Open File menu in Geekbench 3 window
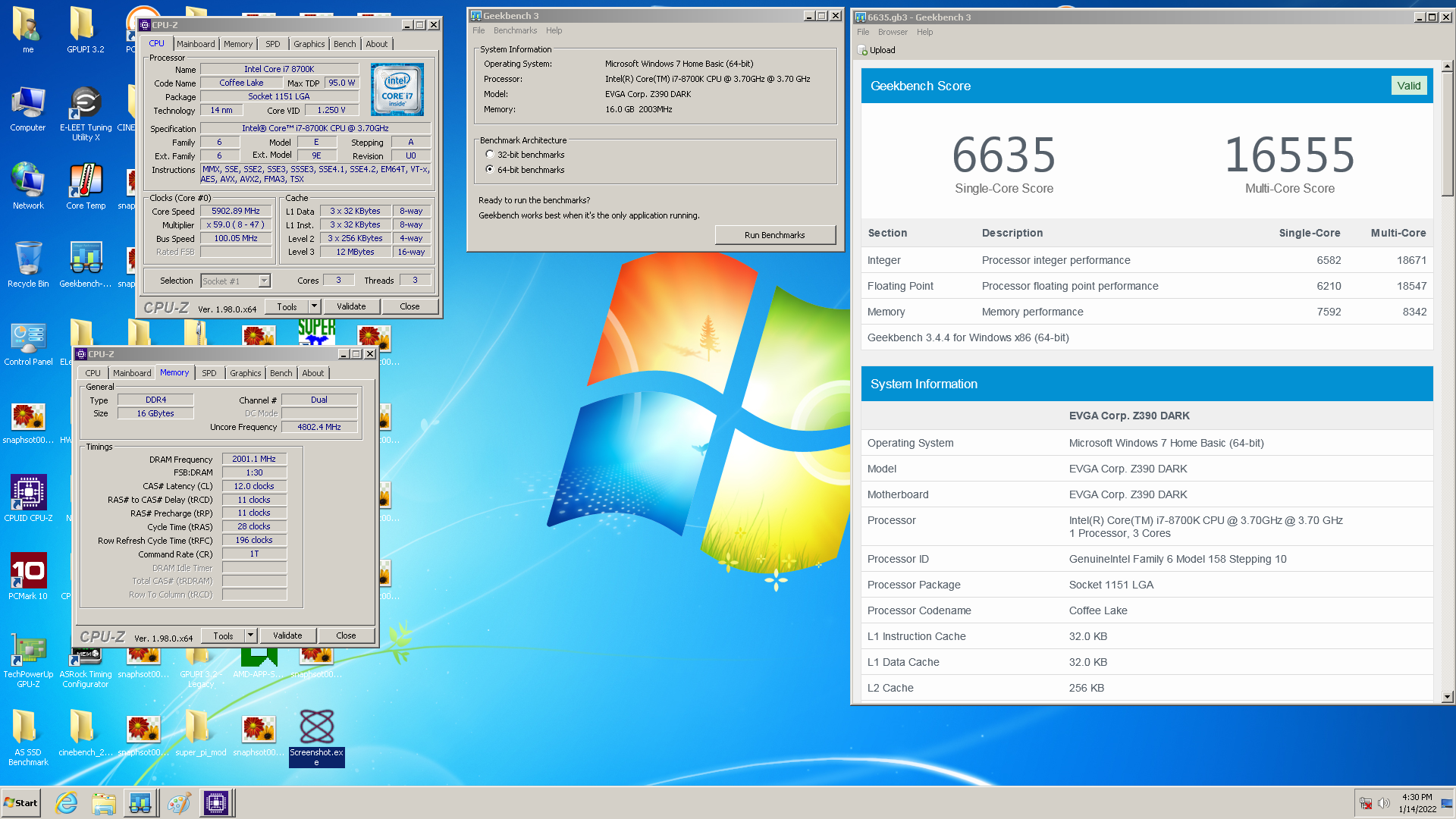 [x=479, y=30]
